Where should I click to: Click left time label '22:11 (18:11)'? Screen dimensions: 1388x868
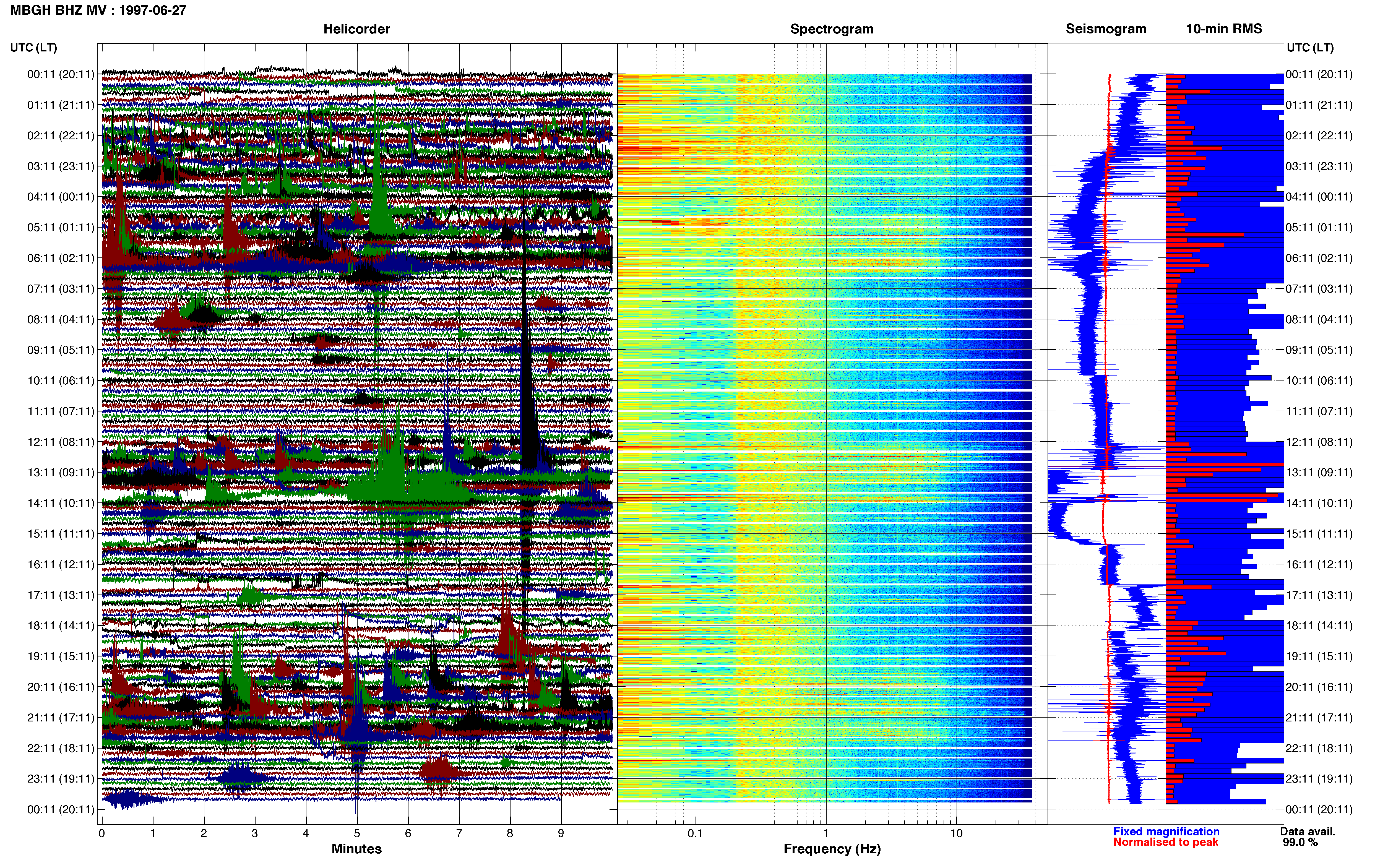[x=60, y=748]
